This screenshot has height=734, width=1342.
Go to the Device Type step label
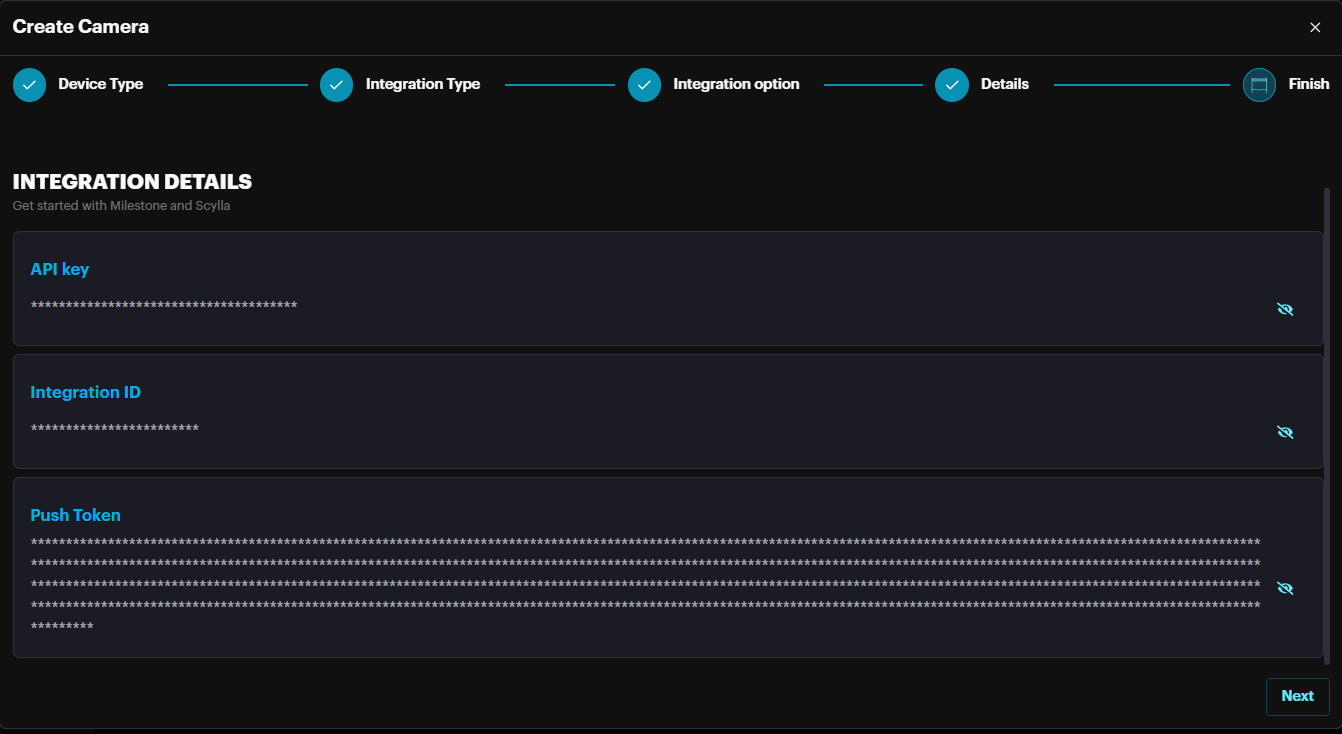tap(100, 84)
